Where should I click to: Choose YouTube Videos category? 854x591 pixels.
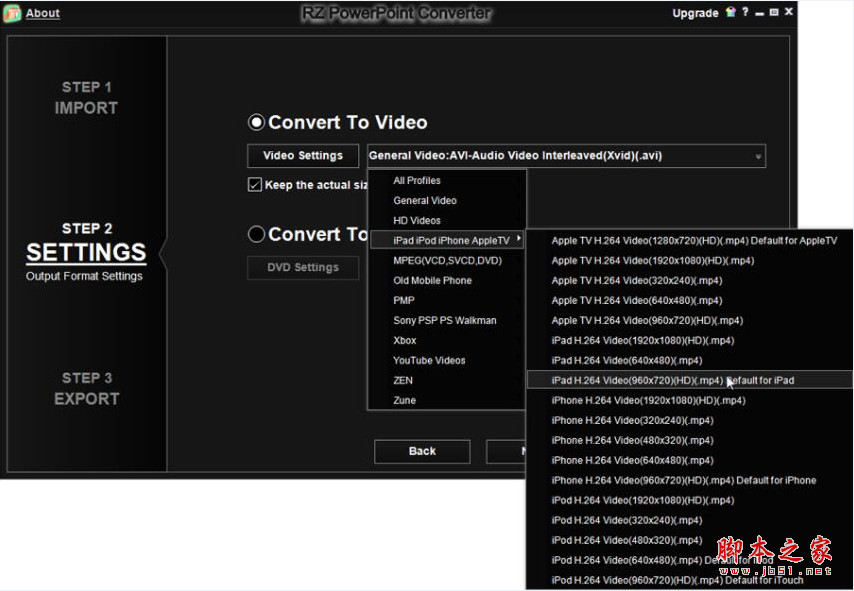[447, 360]
